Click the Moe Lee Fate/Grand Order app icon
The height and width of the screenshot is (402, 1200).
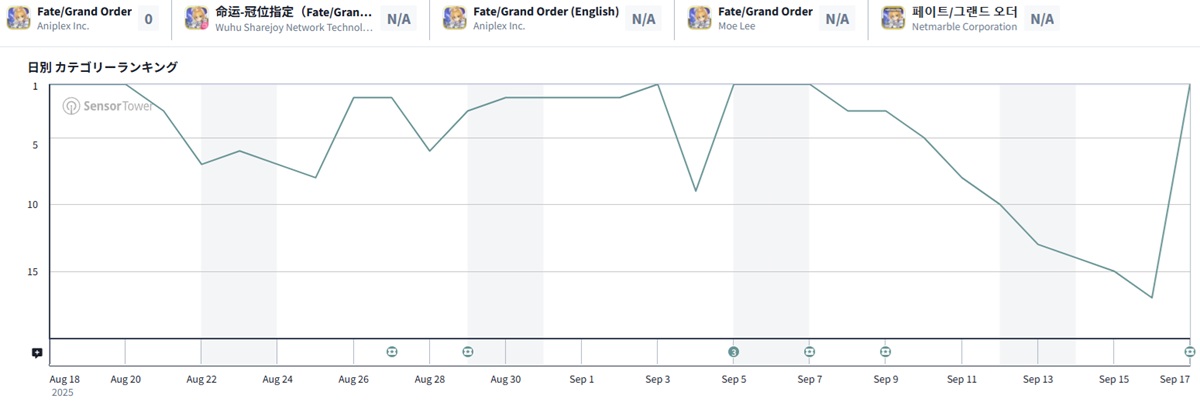click(700, 18)
